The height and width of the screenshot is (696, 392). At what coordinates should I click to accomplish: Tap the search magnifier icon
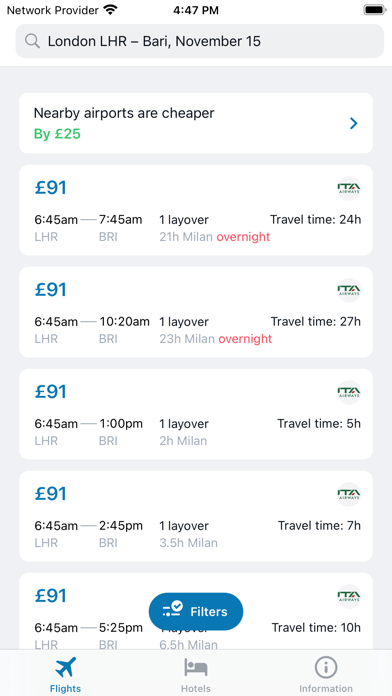click(x=32, y=41)
